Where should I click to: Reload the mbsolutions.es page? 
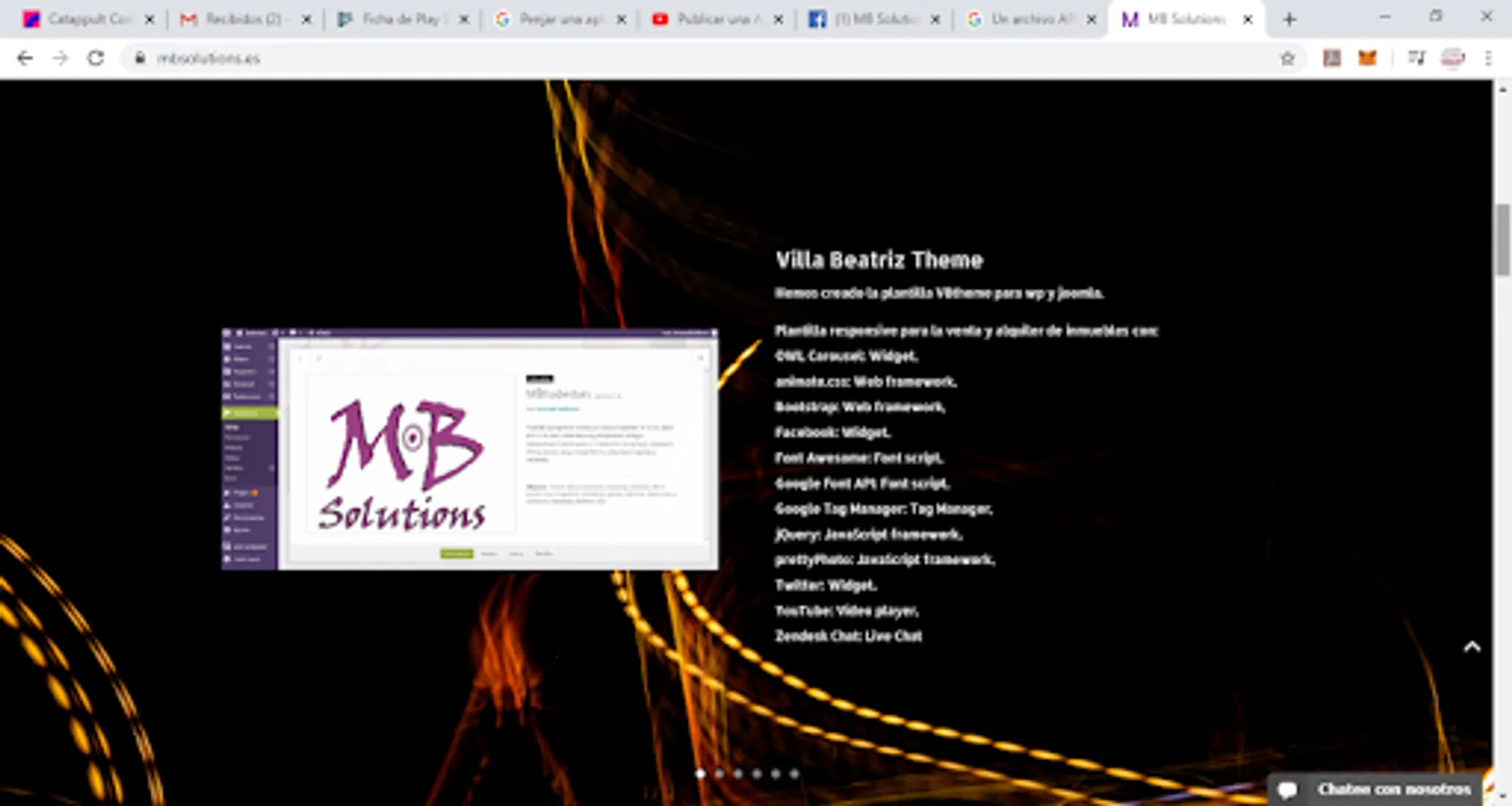[96, 58]
